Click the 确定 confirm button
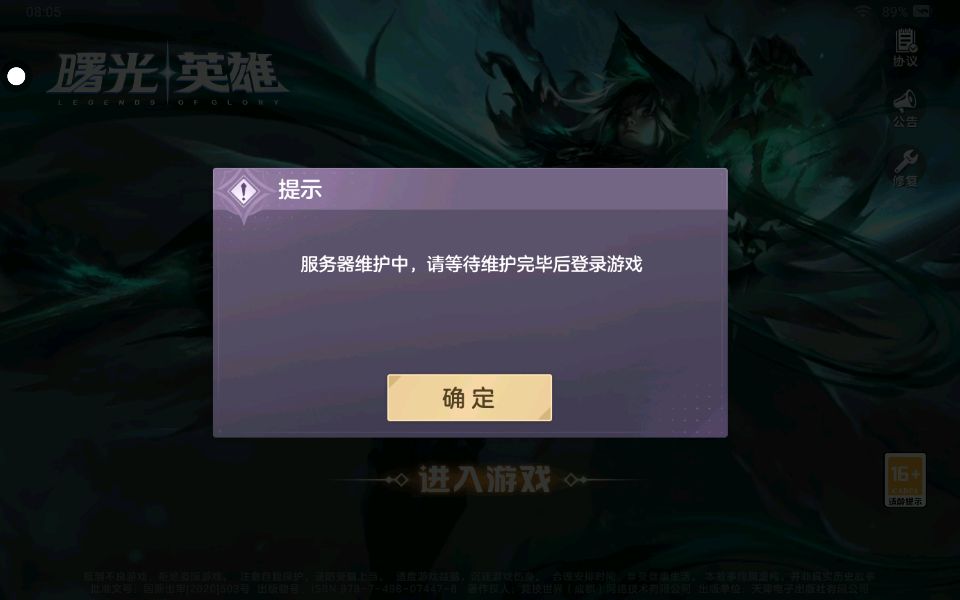Screen dimensions: 960x600 [470, 397]
